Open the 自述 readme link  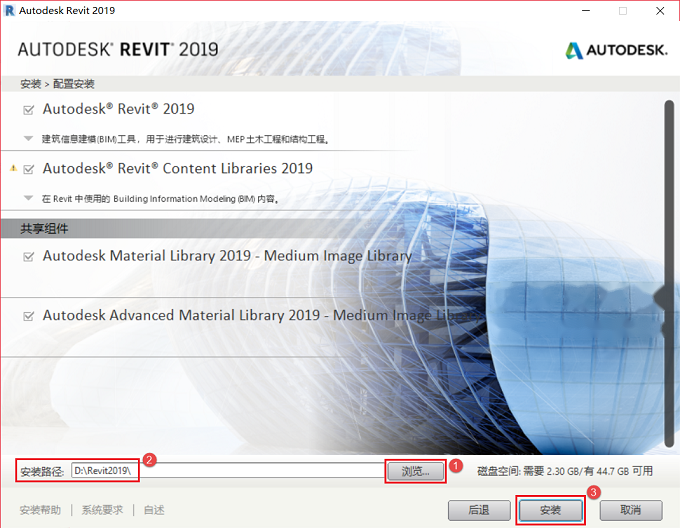(x=154, y=510)
